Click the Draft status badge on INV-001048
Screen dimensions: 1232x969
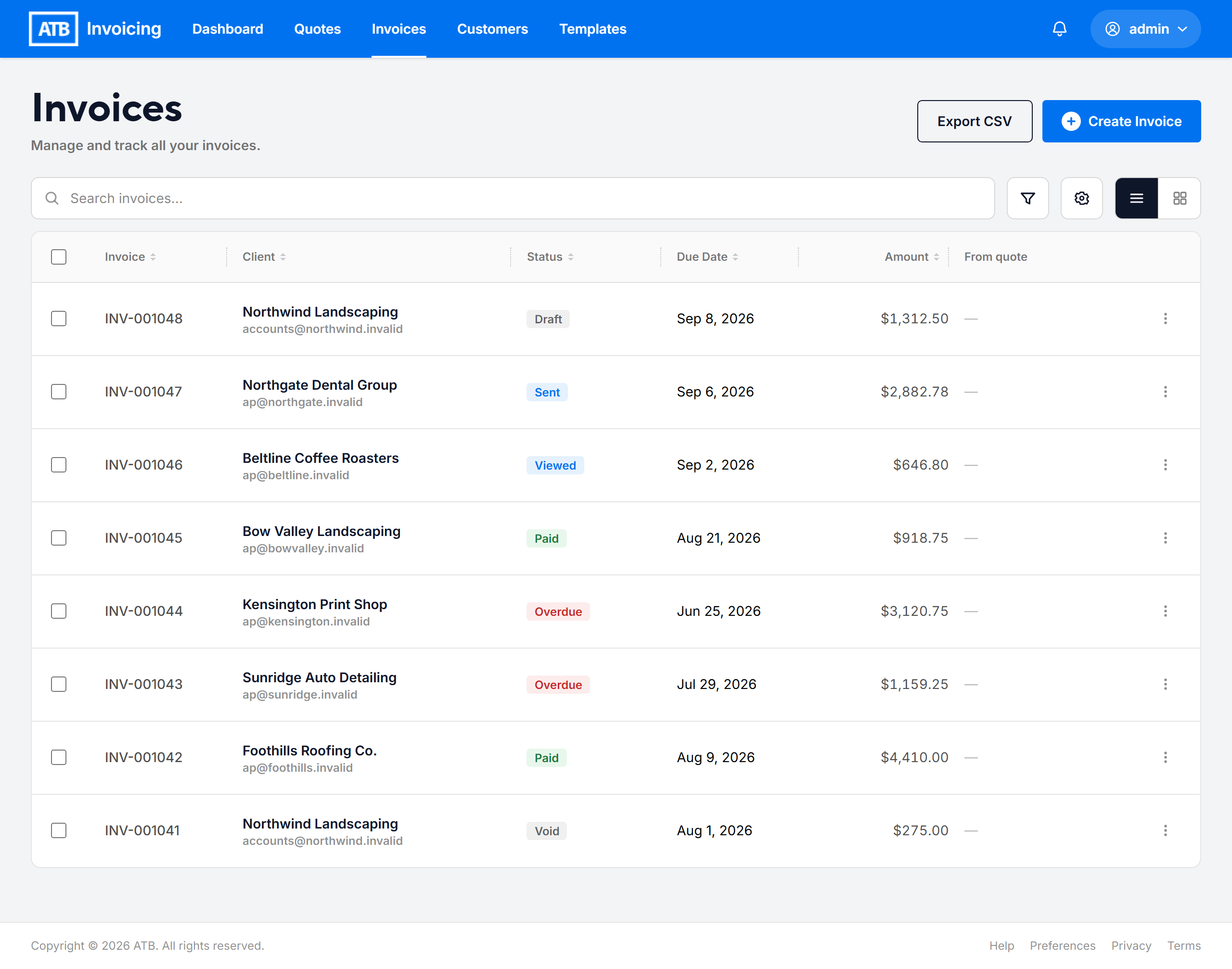548,319
